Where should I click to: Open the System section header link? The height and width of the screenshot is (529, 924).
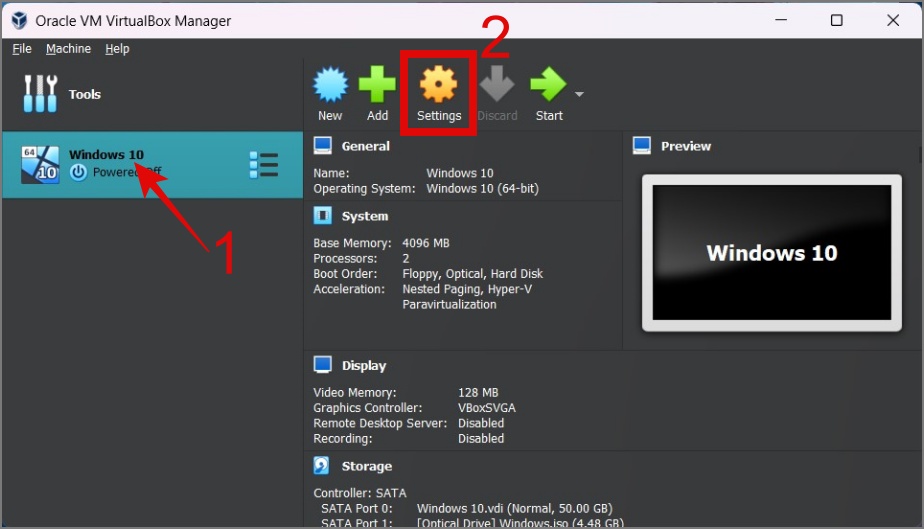(x=365, y=216)
